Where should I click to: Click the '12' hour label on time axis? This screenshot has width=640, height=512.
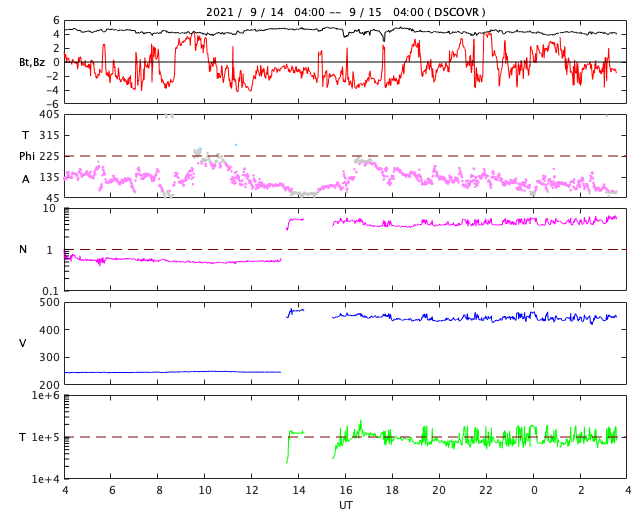point(252,490)
